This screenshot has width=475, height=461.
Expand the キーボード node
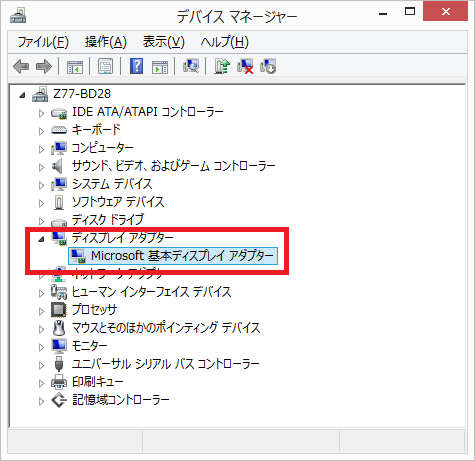[x=41, y=131]
